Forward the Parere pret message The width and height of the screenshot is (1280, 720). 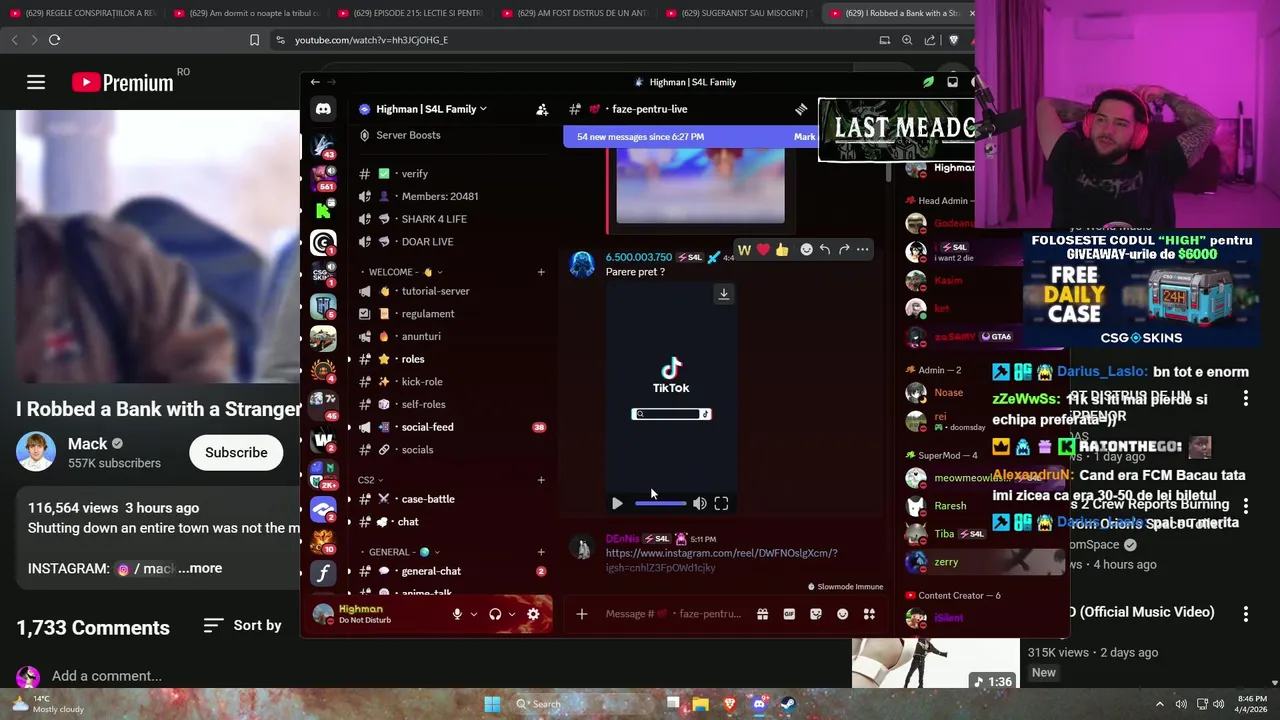click(844, 250)
